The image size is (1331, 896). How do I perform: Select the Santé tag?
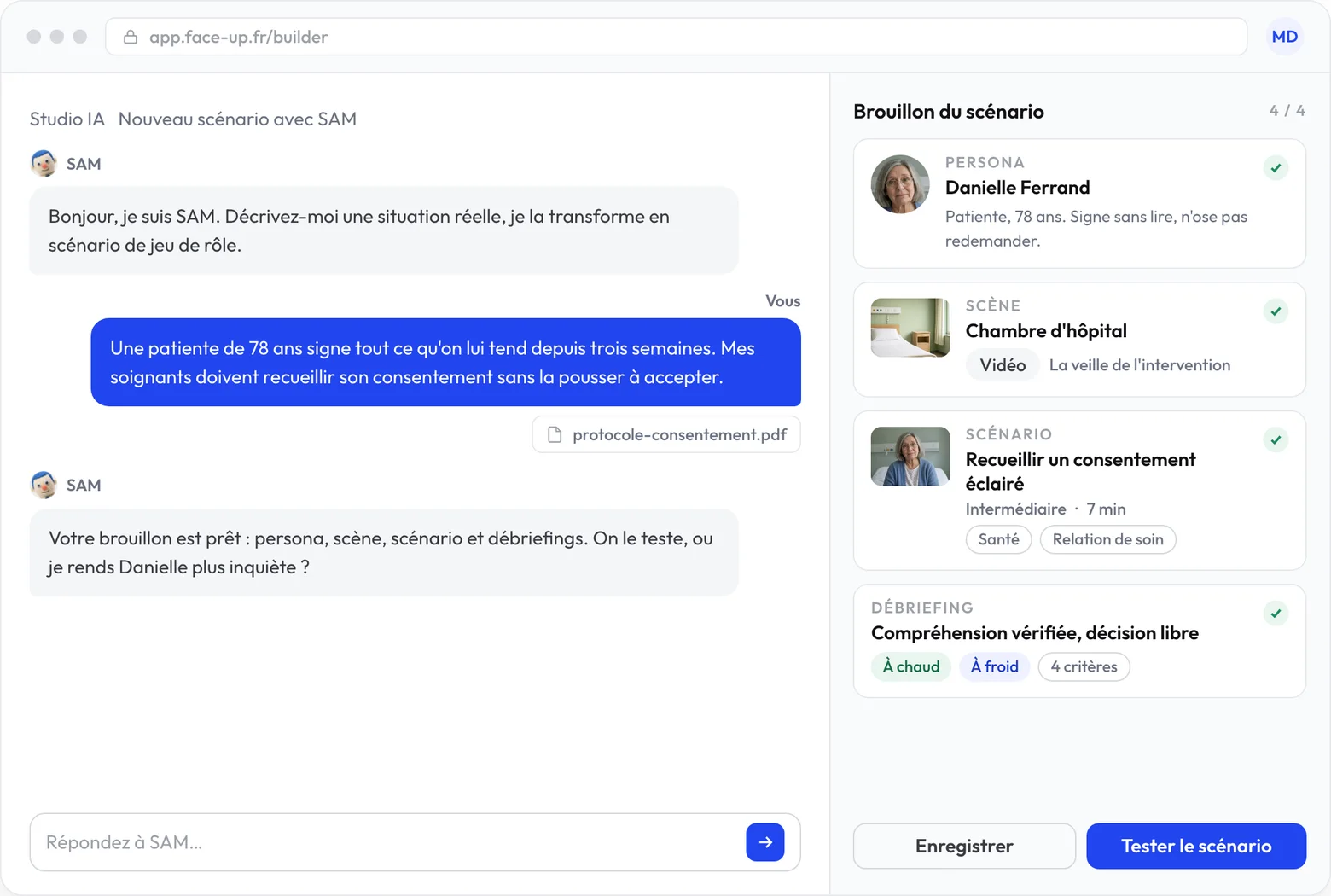tap(998, 539)
